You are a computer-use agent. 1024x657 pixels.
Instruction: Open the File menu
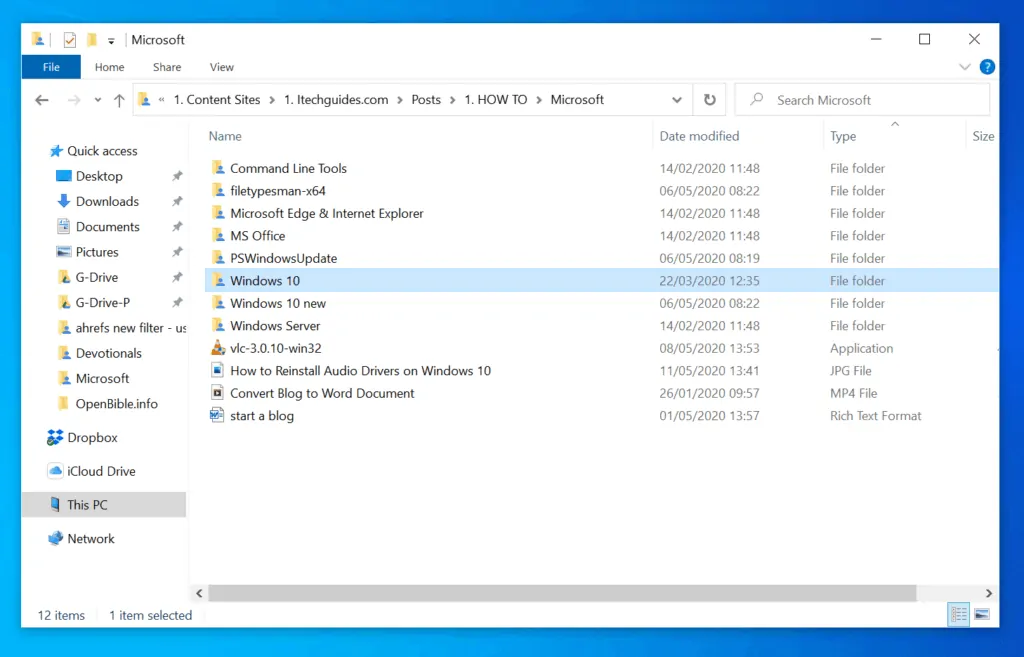[x=50, y=66]
